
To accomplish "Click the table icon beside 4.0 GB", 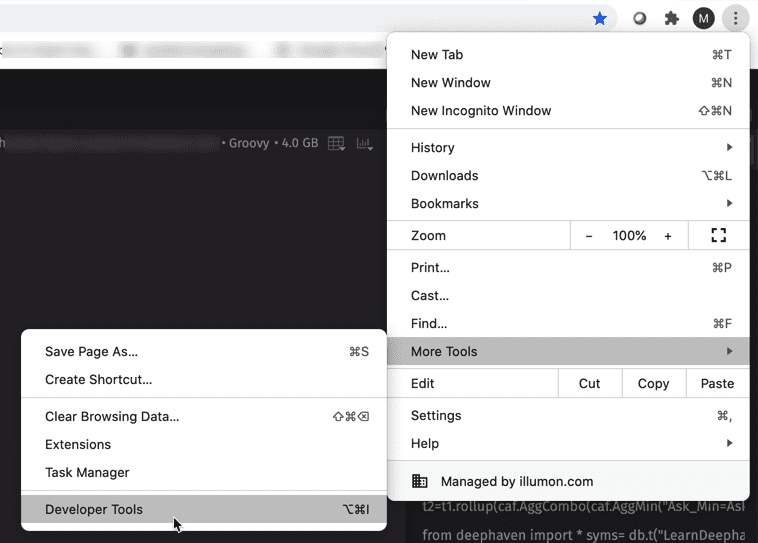I will tap(337, 144).
